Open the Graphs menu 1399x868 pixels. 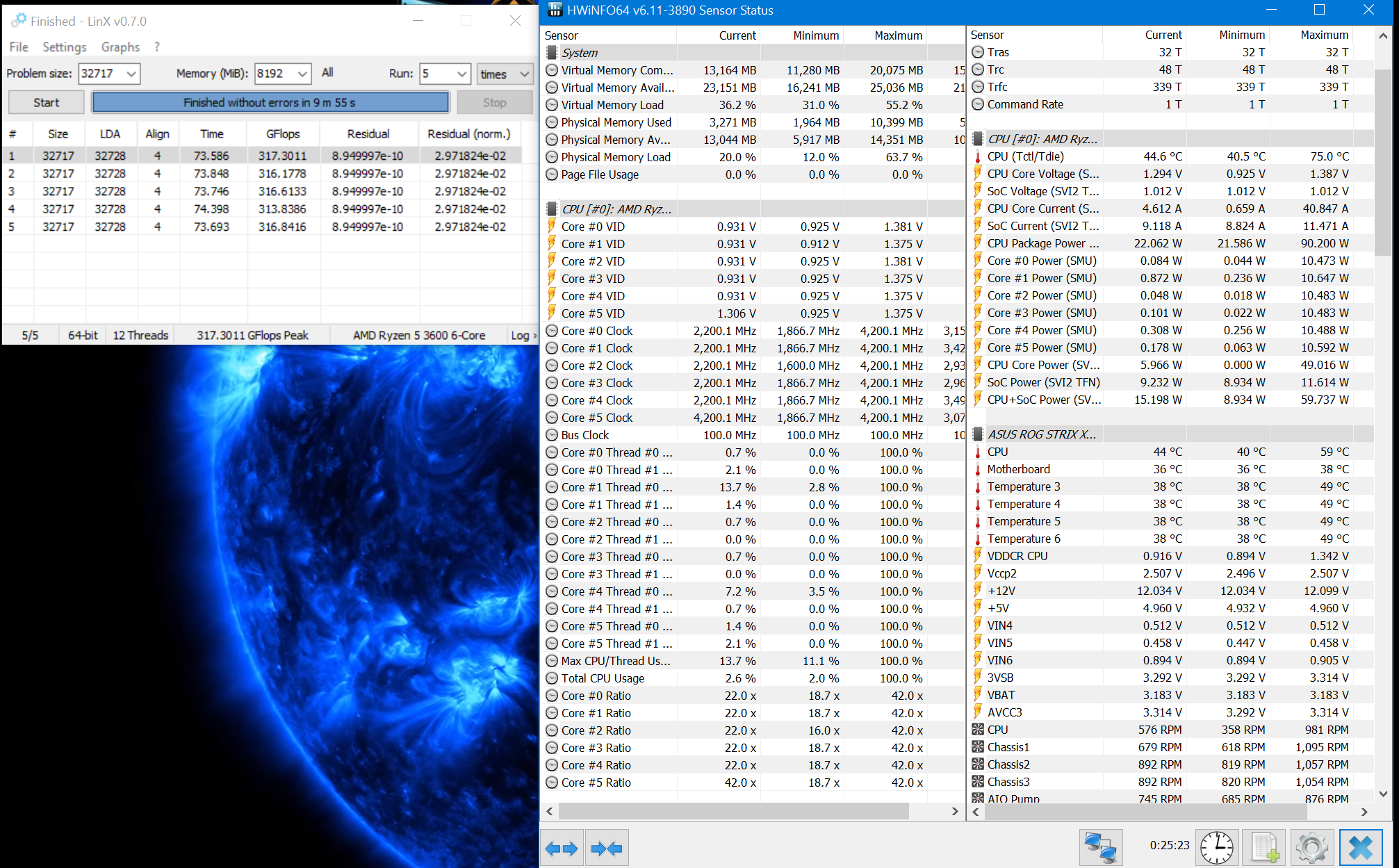pos(120,47)
